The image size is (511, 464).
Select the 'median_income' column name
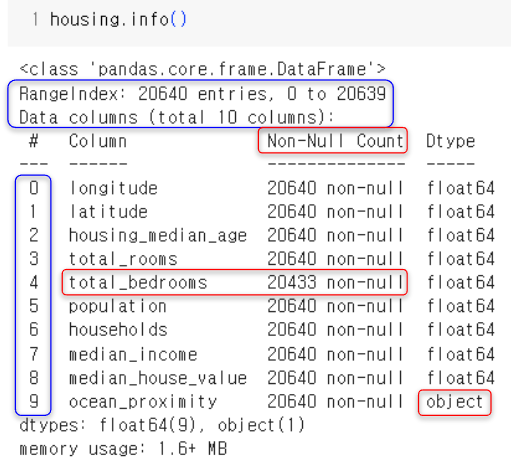133,354
